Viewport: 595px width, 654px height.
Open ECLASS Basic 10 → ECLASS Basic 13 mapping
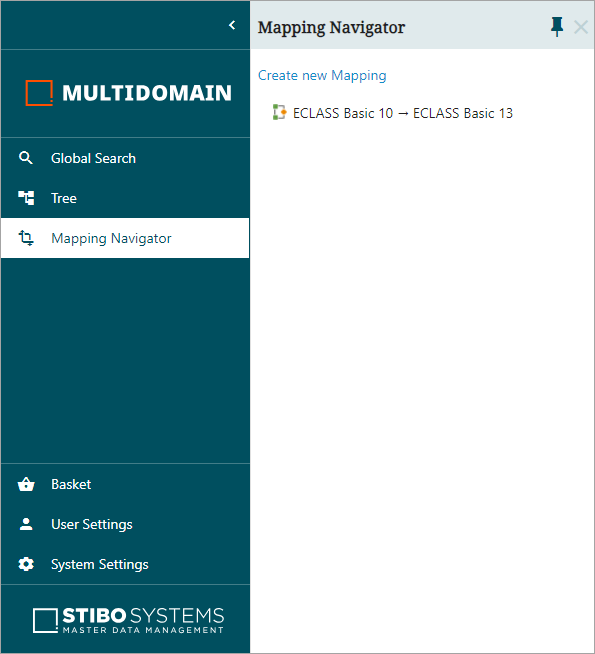[403, 113]
